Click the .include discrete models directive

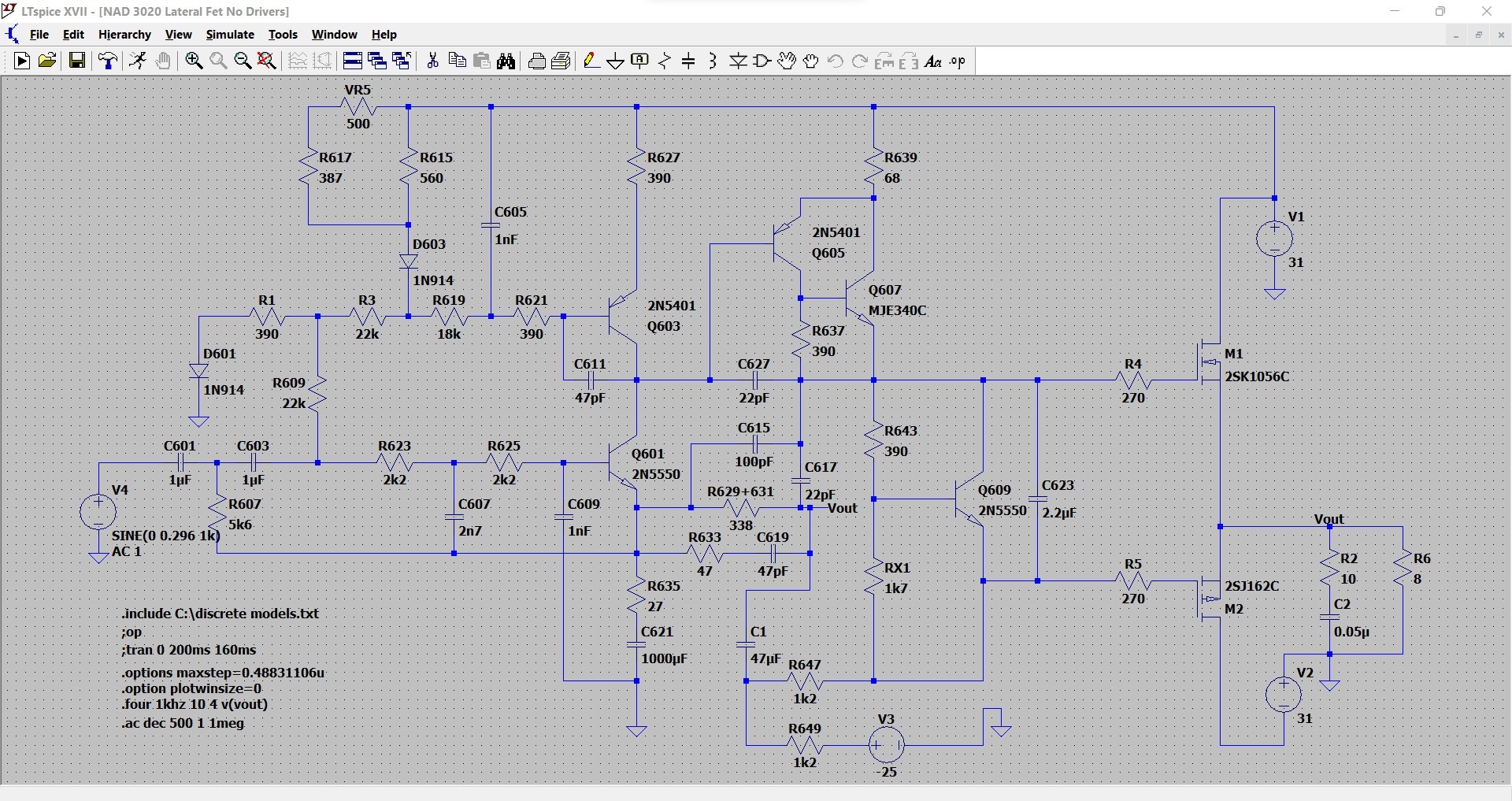click(220, 614)
